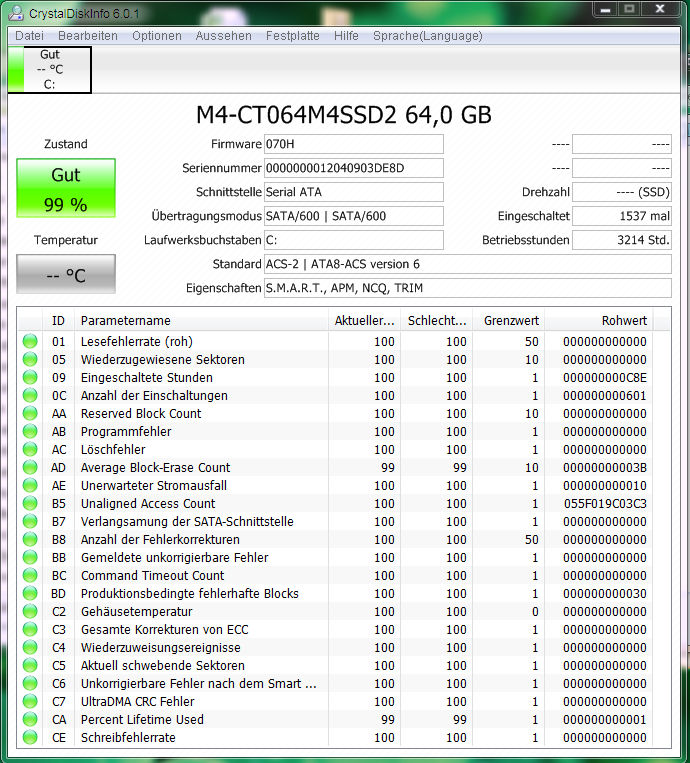
Task: Select raw value 000000000601
Action: point(605,395)
